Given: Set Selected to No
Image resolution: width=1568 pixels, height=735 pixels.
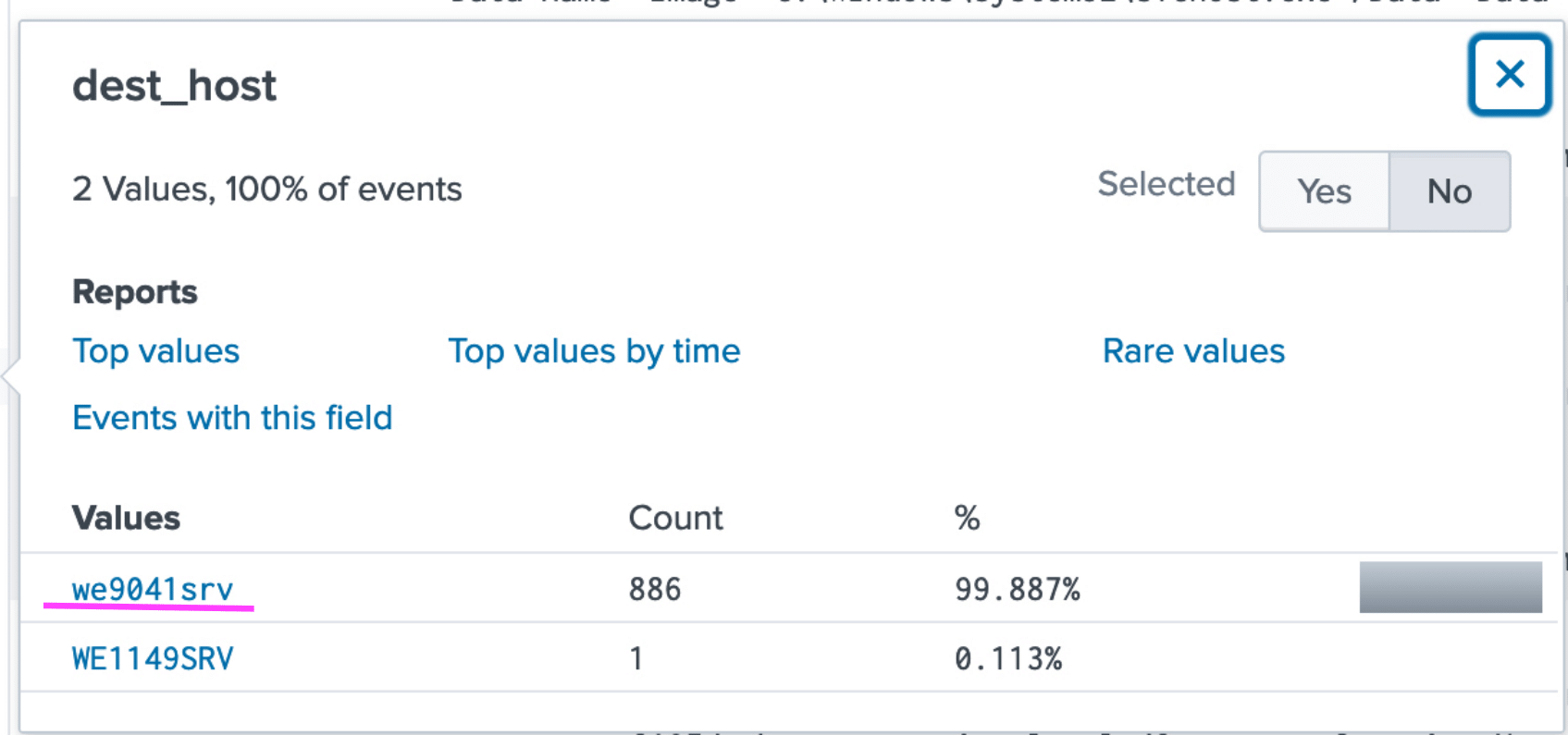Looking at the screenshot, I should click(x=1449, y=191).
